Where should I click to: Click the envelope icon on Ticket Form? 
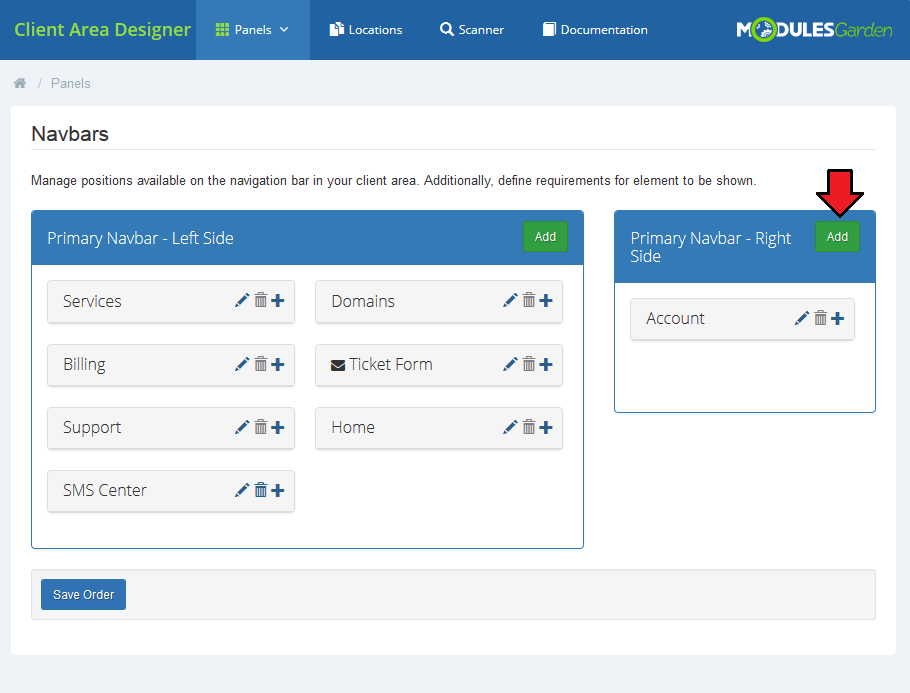click(338, 365)
